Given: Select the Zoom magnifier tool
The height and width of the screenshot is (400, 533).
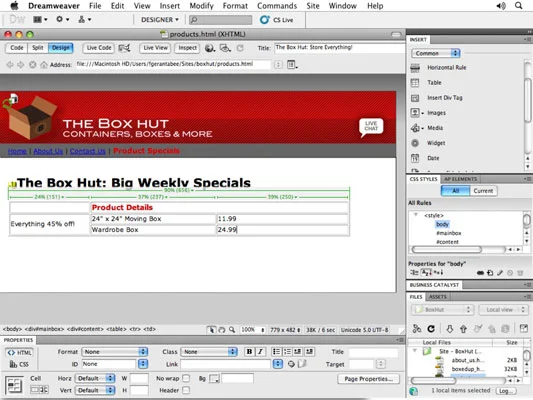Looking at the screenshot, I should [x=232, y=330].
